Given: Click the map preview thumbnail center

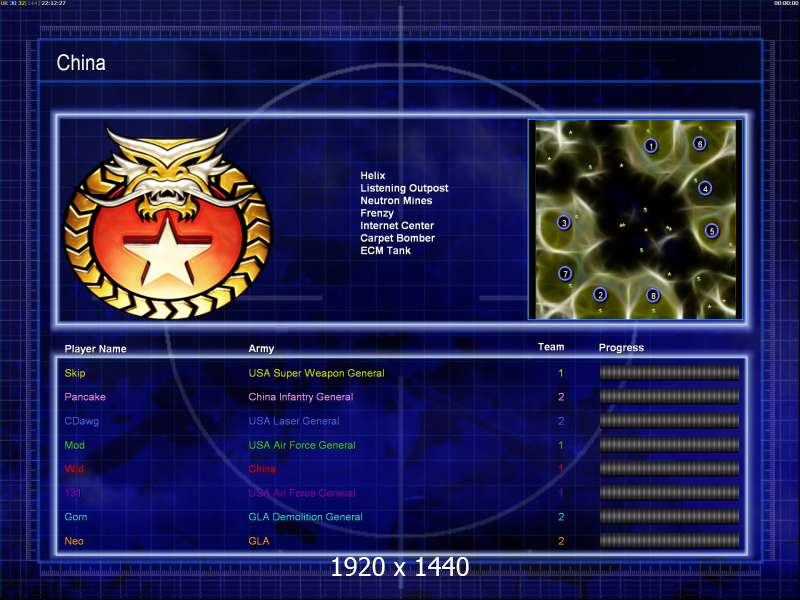Looking at the screenshot, I should pos(635,219).
